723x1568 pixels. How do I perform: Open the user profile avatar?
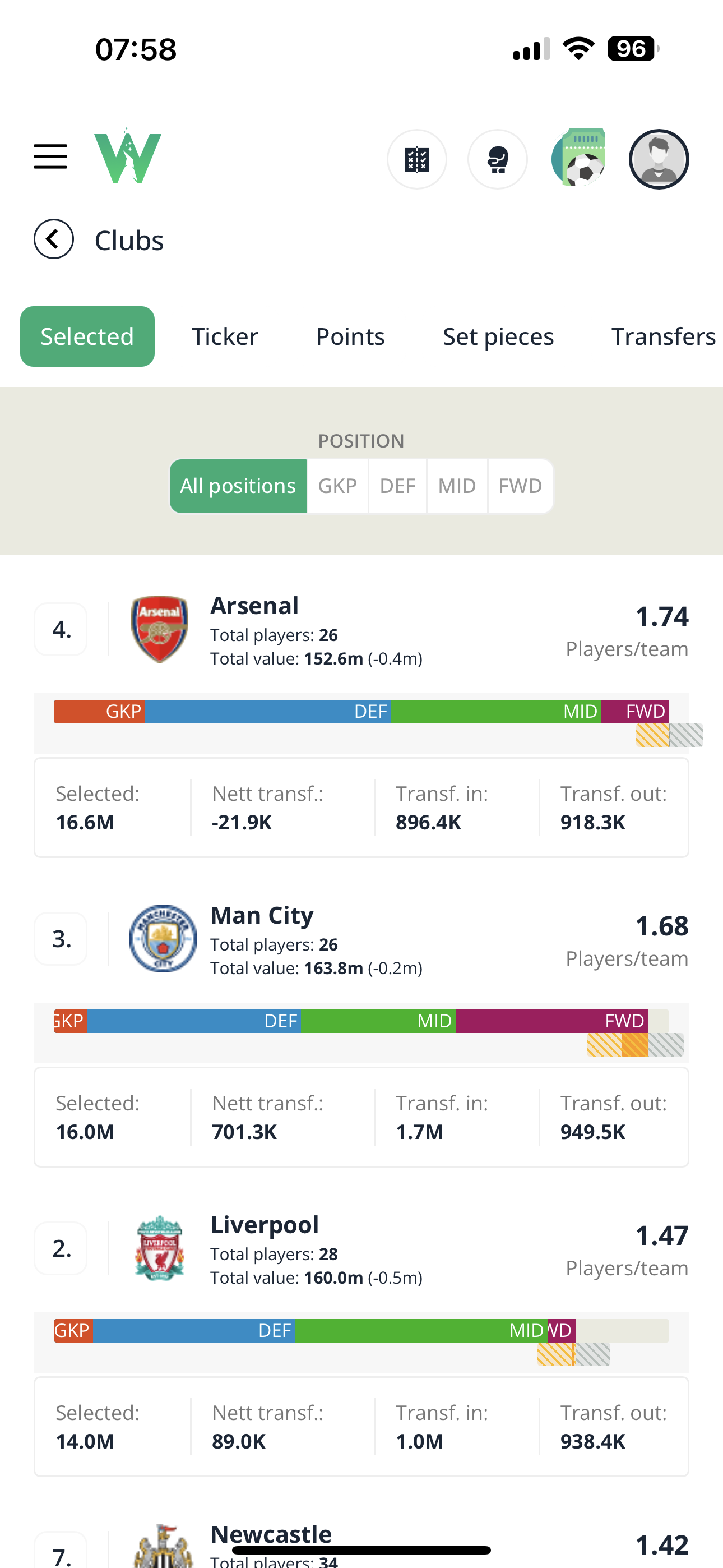(659, 159)
